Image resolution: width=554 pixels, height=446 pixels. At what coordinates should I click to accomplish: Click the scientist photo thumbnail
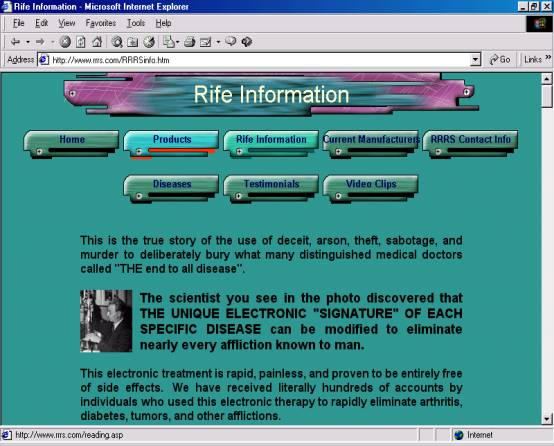(106, 321)
